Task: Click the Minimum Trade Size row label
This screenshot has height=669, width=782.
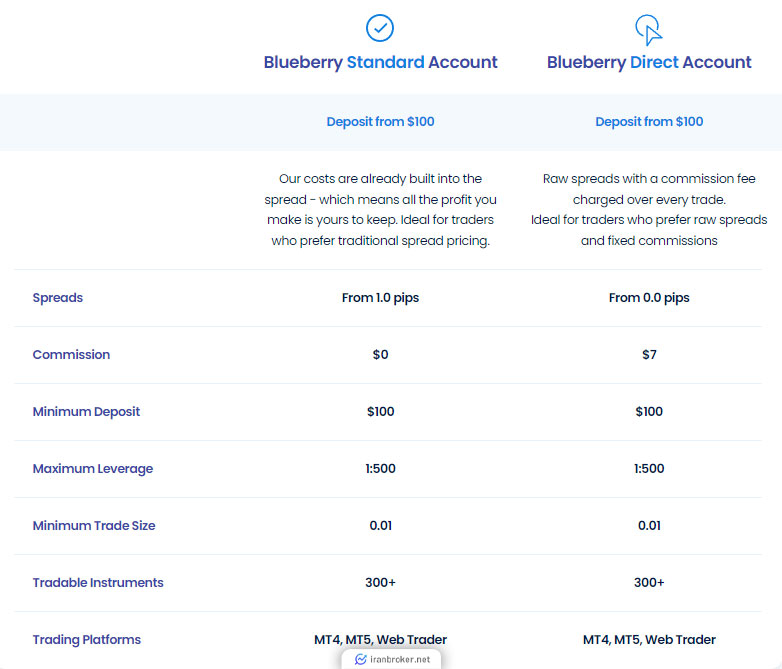Action: point(94,526)
